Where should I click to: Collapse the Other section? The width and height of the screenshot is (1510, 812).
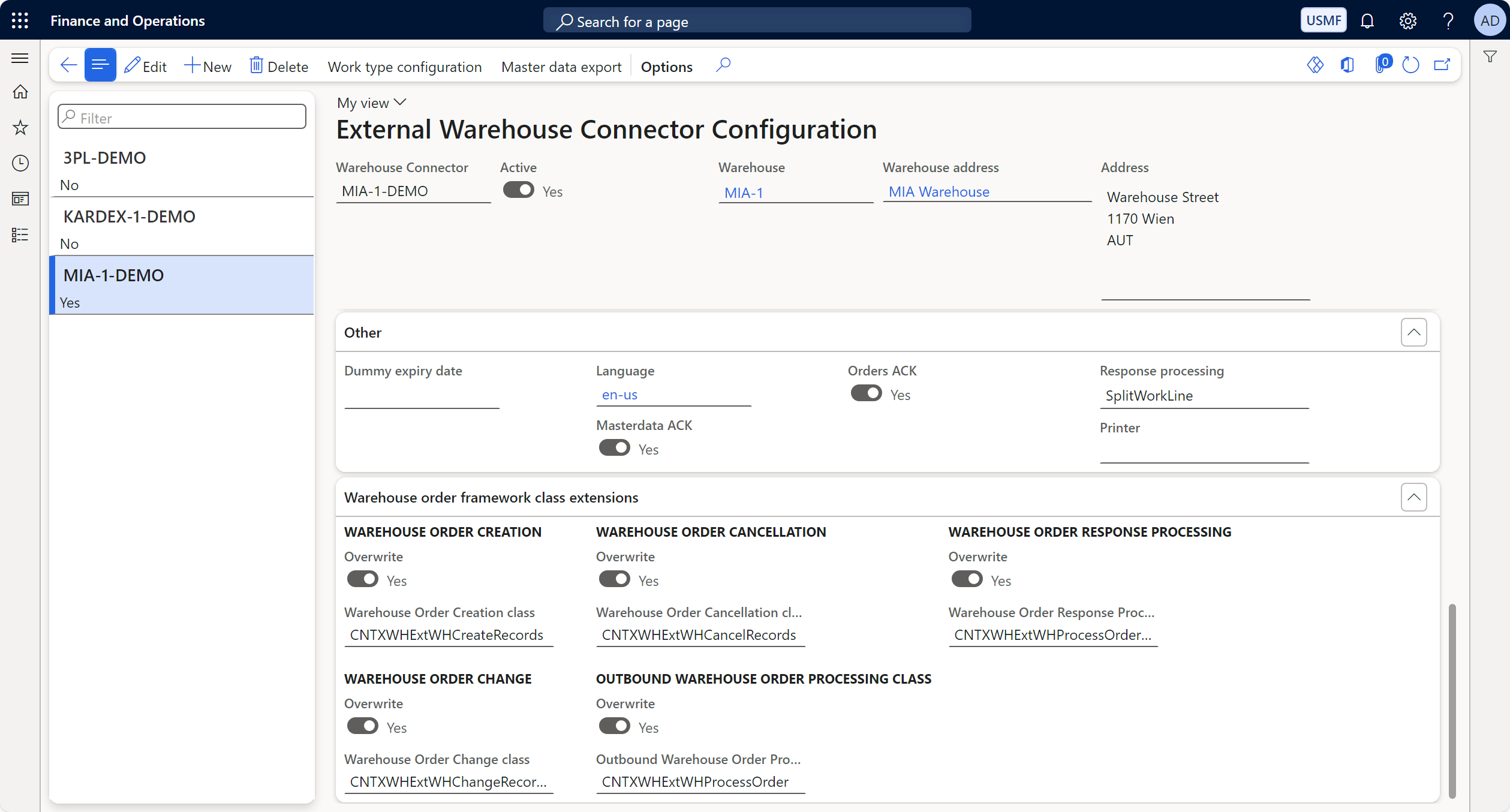[1413, 332]
